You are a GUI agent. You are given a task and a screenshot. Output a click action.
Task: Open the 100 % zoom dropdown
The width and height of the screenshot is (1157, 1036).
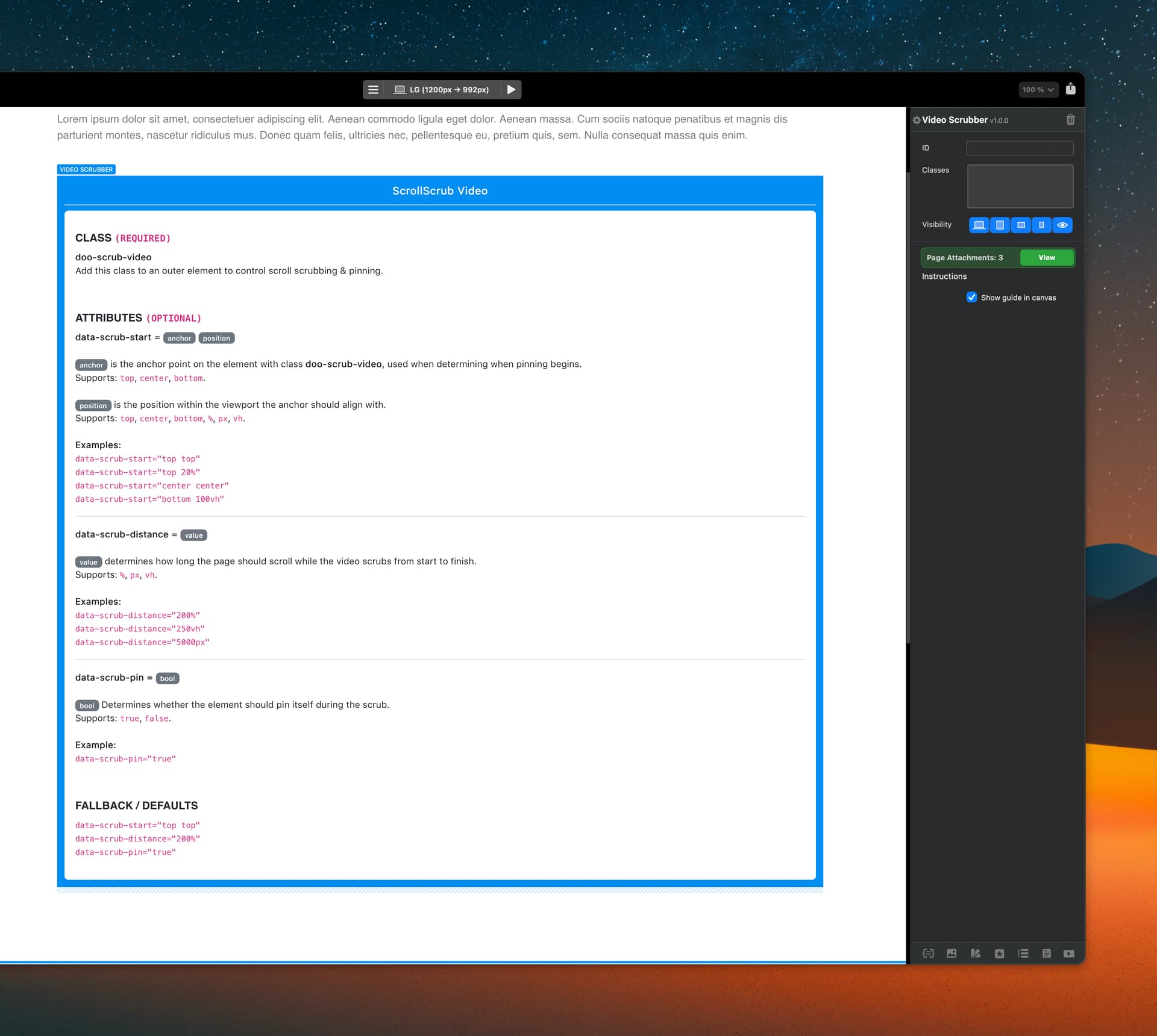[1037, 90]
